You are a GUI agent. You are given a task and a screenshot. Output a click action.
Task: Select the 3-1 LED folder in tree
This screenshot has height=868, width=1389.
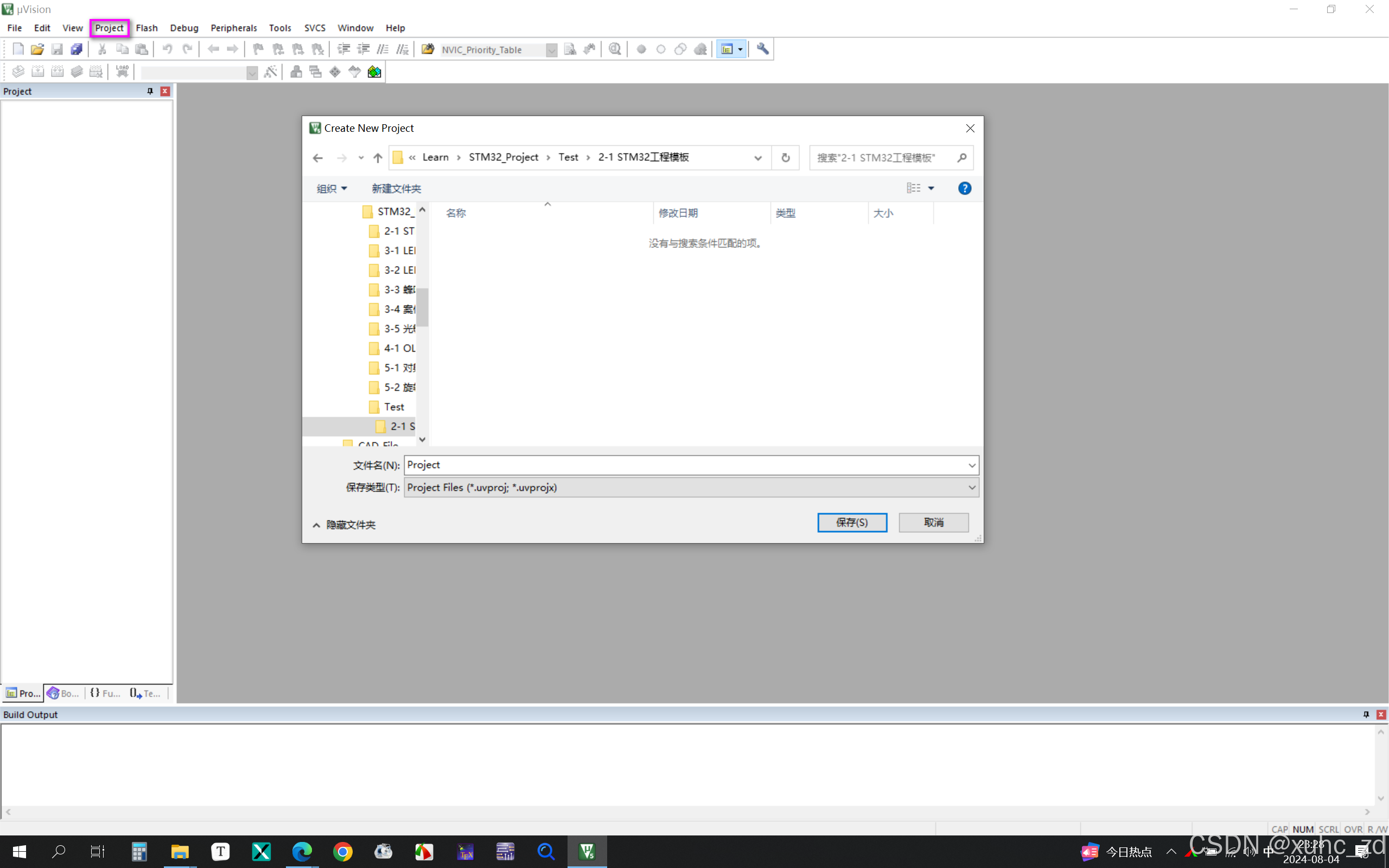[x=392, y=250]
